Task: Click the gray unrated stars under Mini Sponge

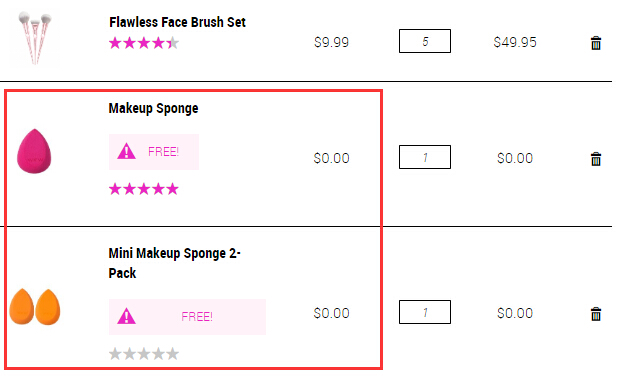Action: point(144,354)
